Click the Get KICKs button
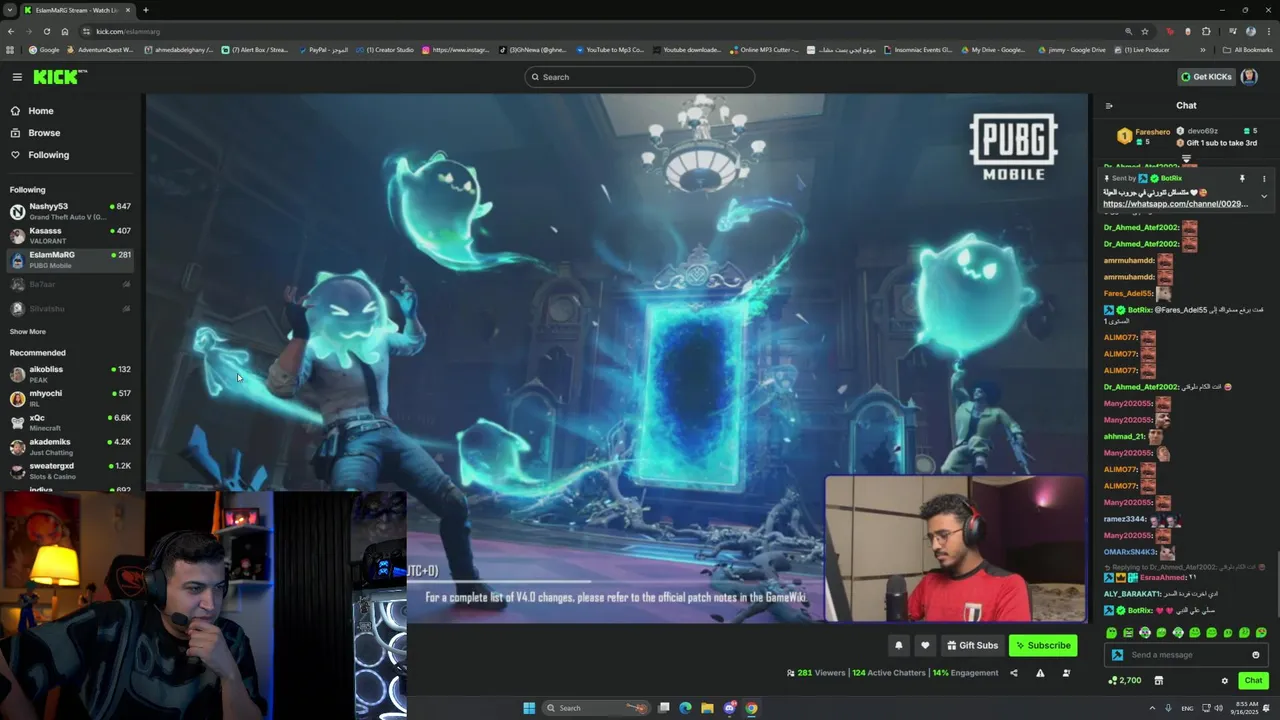1280x720 pixels. click(1206, 77)
